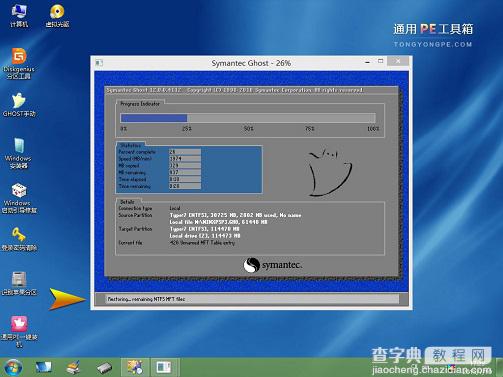Click the 50% mark under progress bar

tap(248, 129)
